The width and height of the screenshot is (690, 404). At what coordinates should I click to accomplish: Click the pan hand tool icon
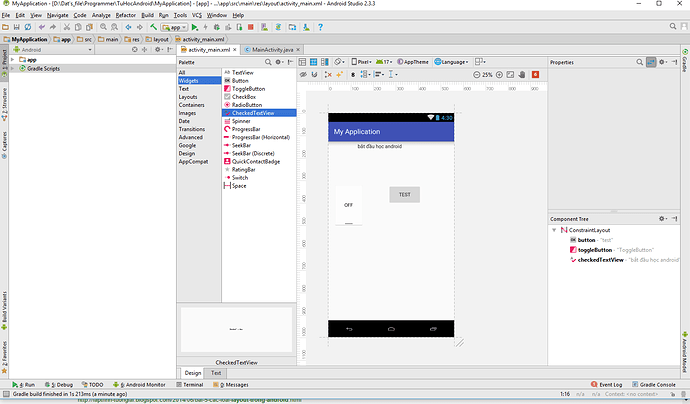click(524, 74)
